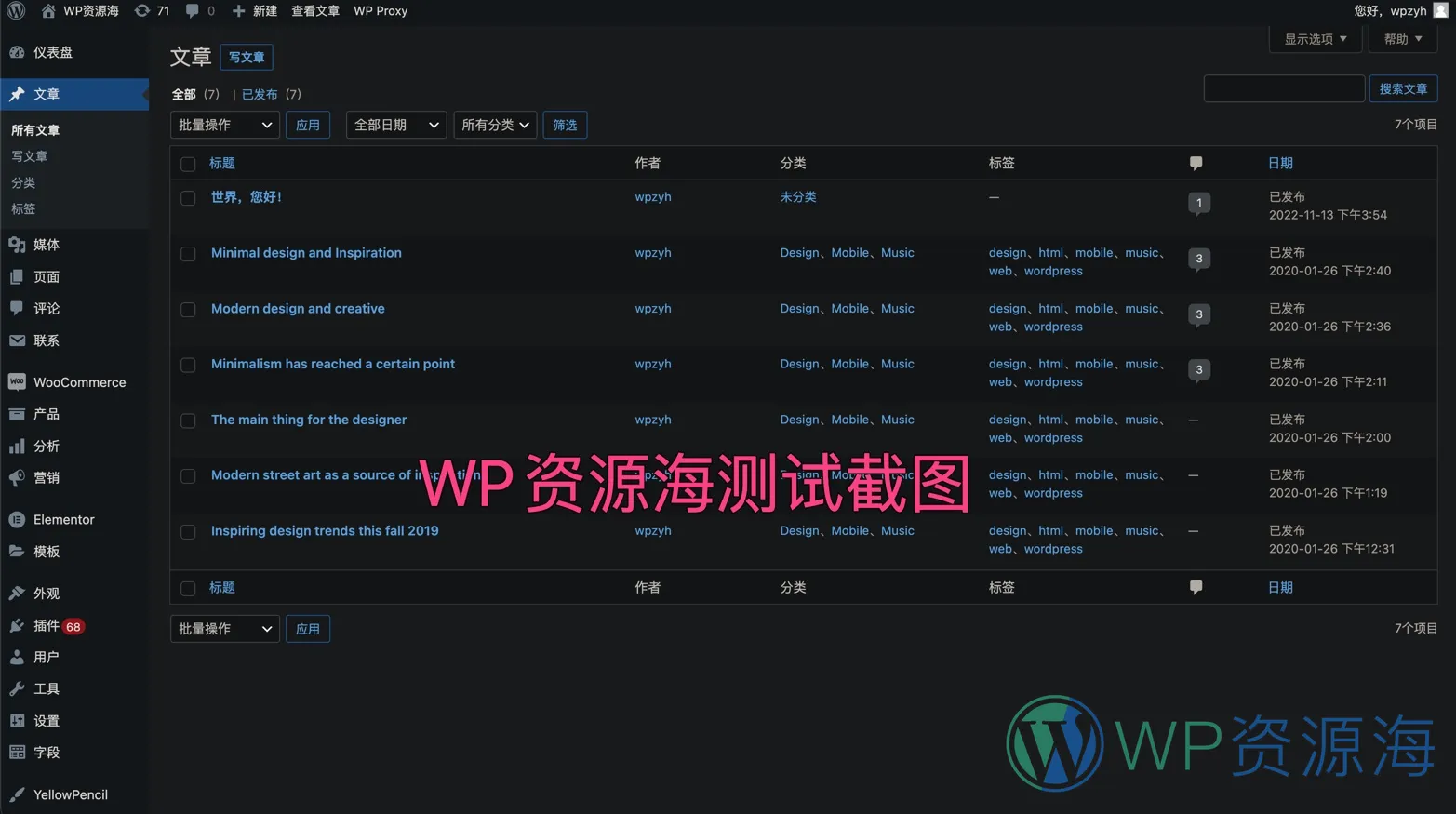
Task: Toggle select-all checkbox in table footer
Action: click(188, 588)
